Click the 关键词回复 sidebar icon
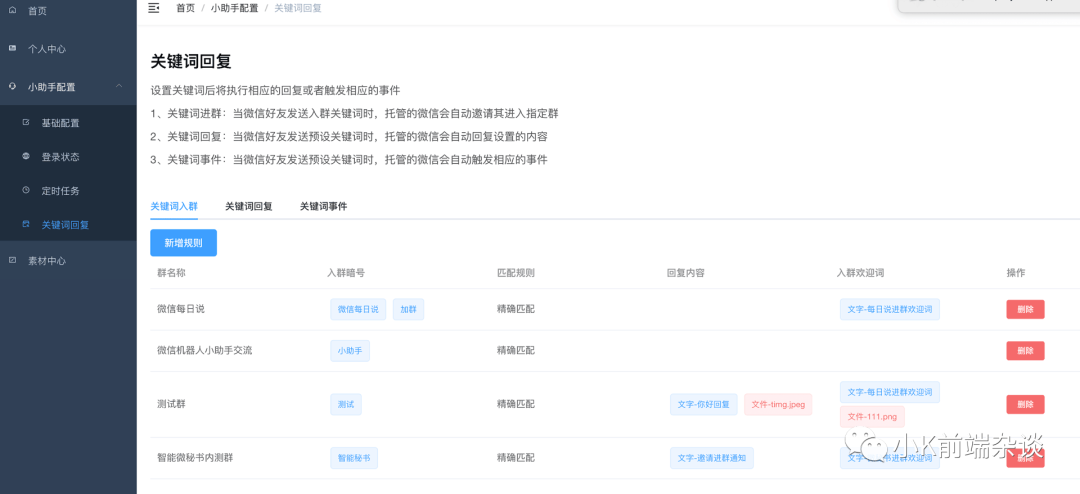 tap(26, 224)
